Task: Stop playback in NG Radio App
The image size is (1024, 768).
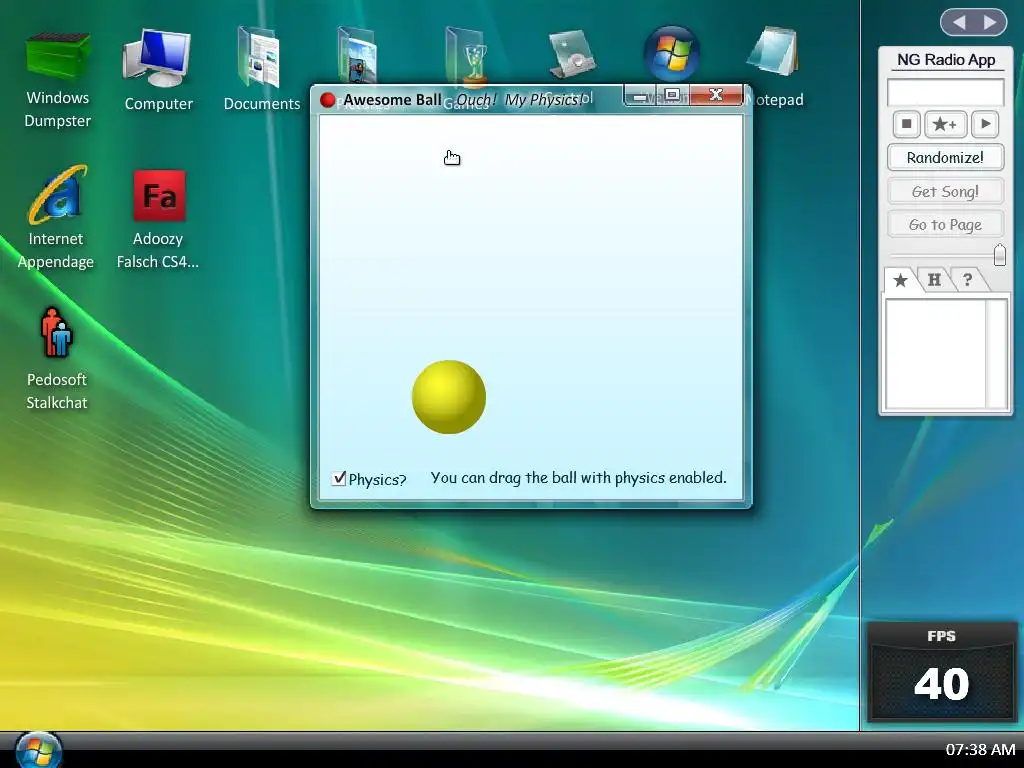Action: [x=906, y=124]
